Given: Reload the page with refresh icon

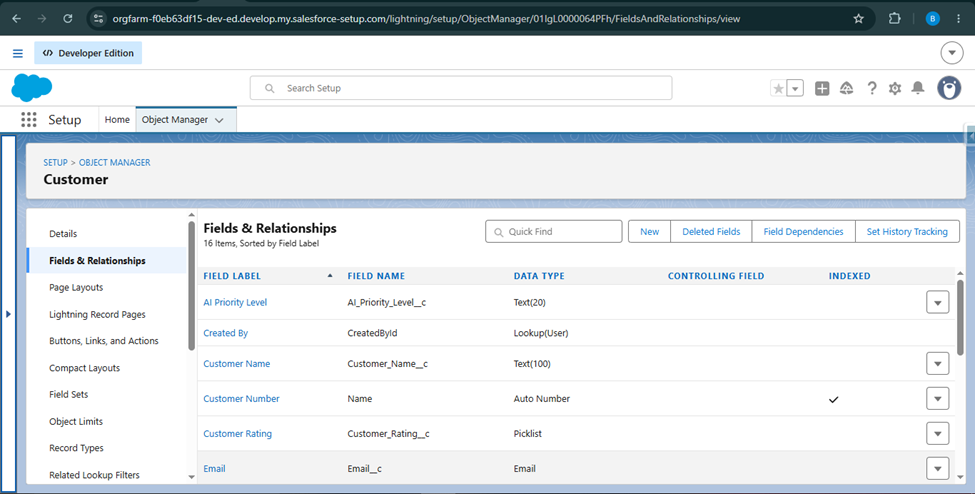Looking at the screenshot, I should point(68,19).
